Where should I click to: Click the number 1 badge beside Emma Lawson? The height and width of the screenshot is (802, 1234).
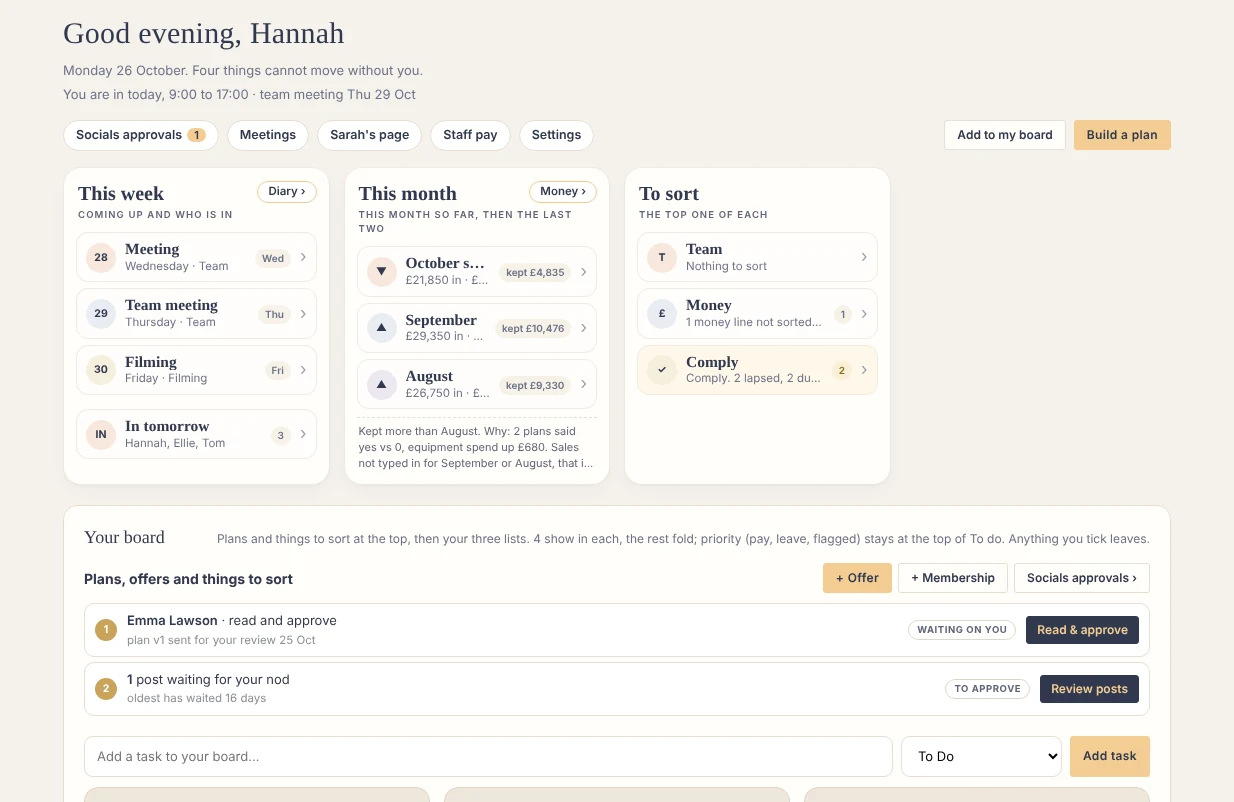(106, 630)
